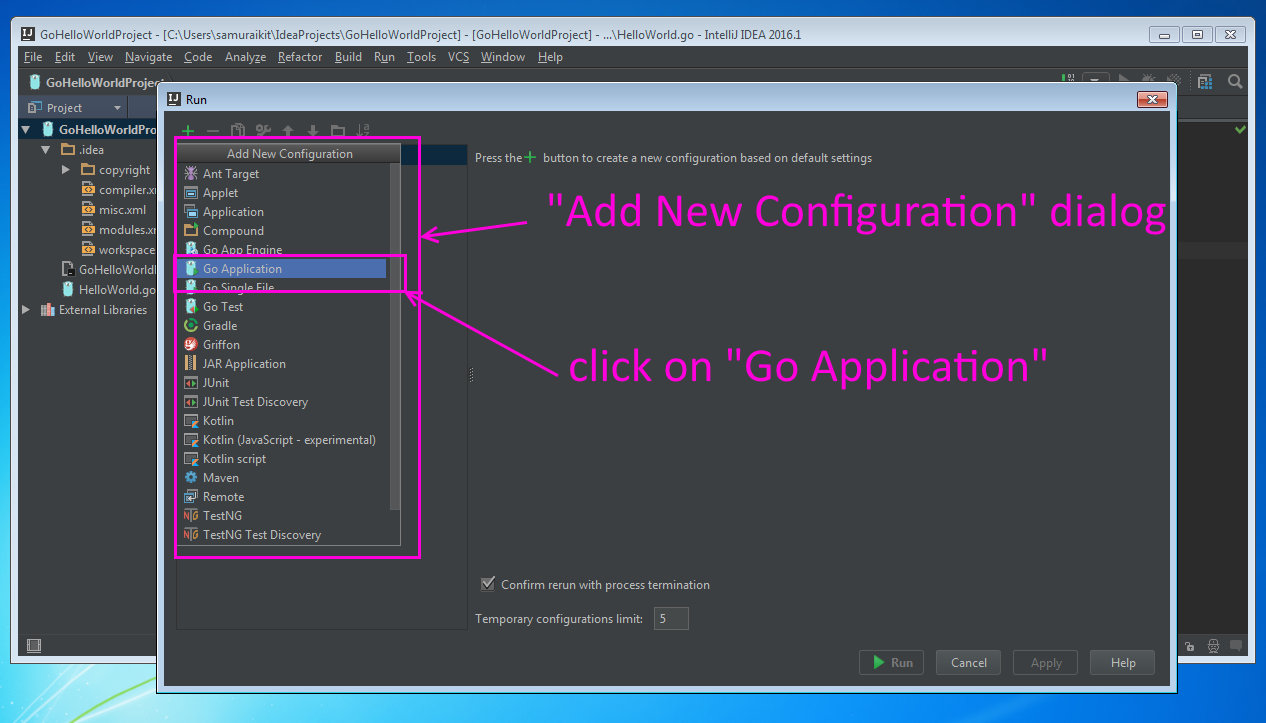This screenshot has height=723, width=1266.
Task: Open the VCS menu
Action: [458, 57]
